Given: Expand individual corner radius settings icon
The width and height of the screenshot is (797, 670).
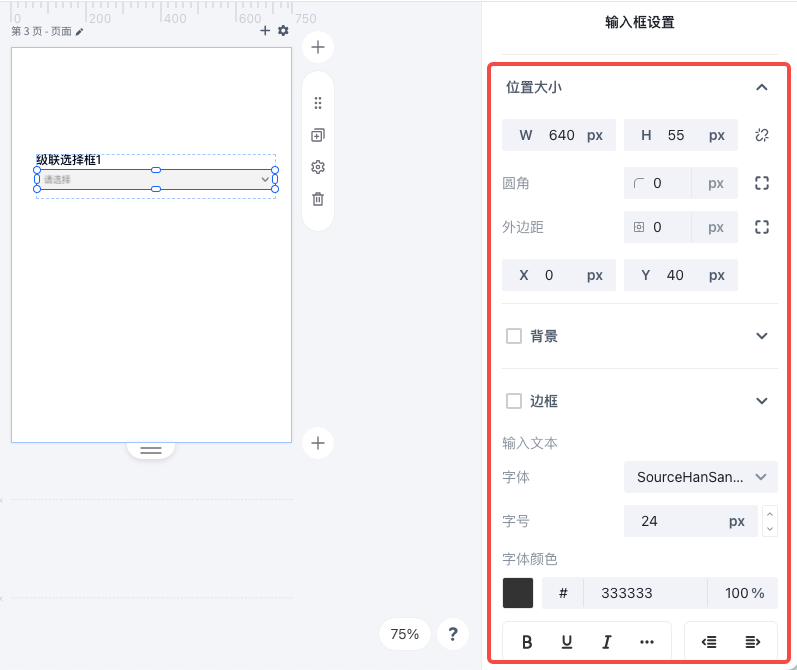Looking at the screenshot, I should click(x=761, y=183).
